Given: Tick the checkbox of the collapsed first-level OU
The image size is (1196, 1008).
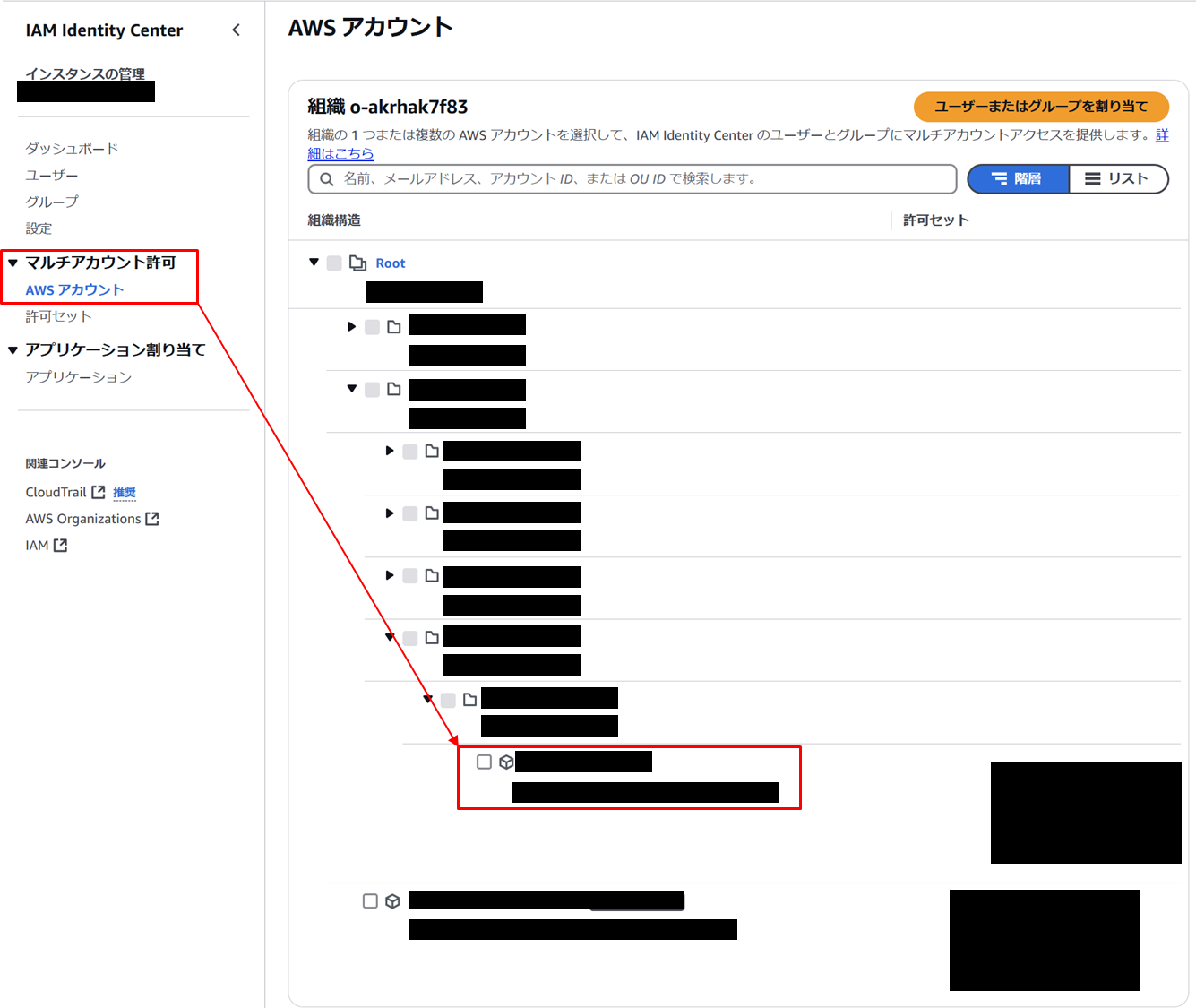Looking at the screenshot, I should pos(372,327).
